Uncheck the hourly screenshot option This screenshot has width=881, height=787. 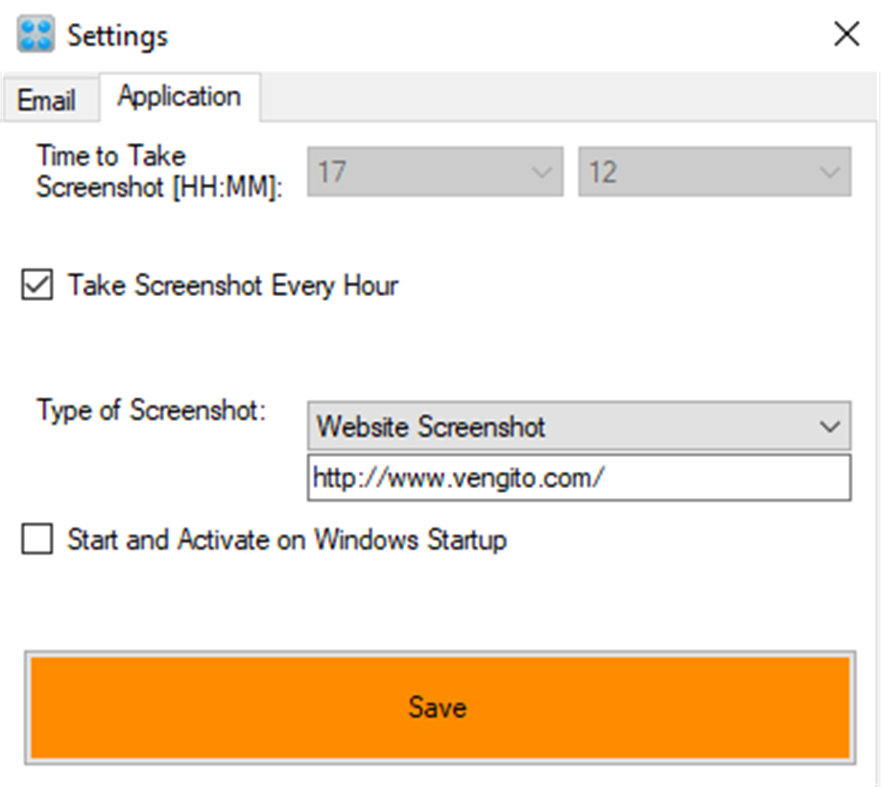[x=36, y=285]
